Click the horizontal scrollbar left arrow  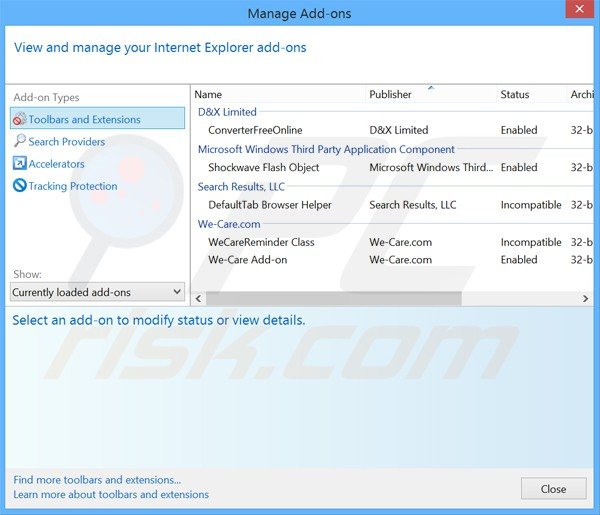click(198, 298)
